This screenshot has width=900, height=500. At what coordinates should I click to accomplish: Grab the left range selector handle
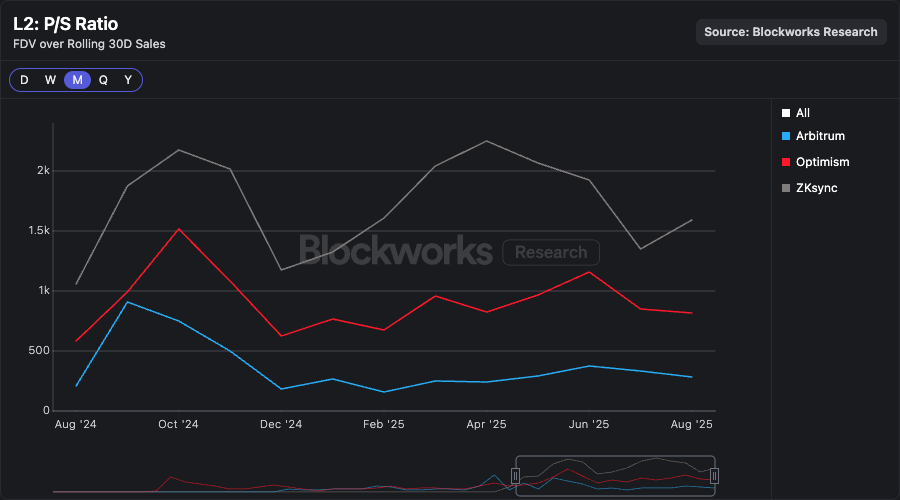[515, 476]
